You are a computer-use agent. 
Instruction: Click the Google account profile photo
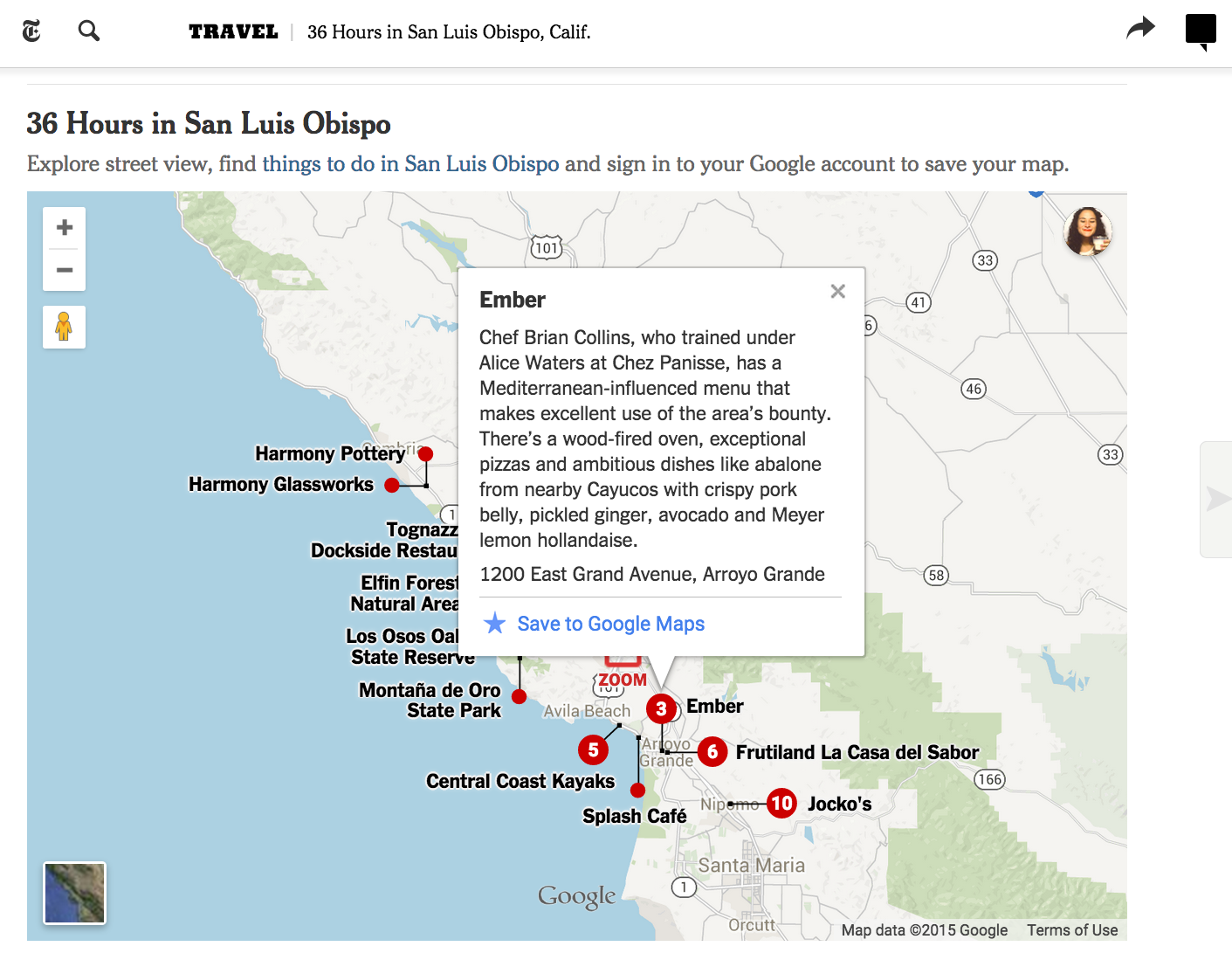click(1087, 231)
